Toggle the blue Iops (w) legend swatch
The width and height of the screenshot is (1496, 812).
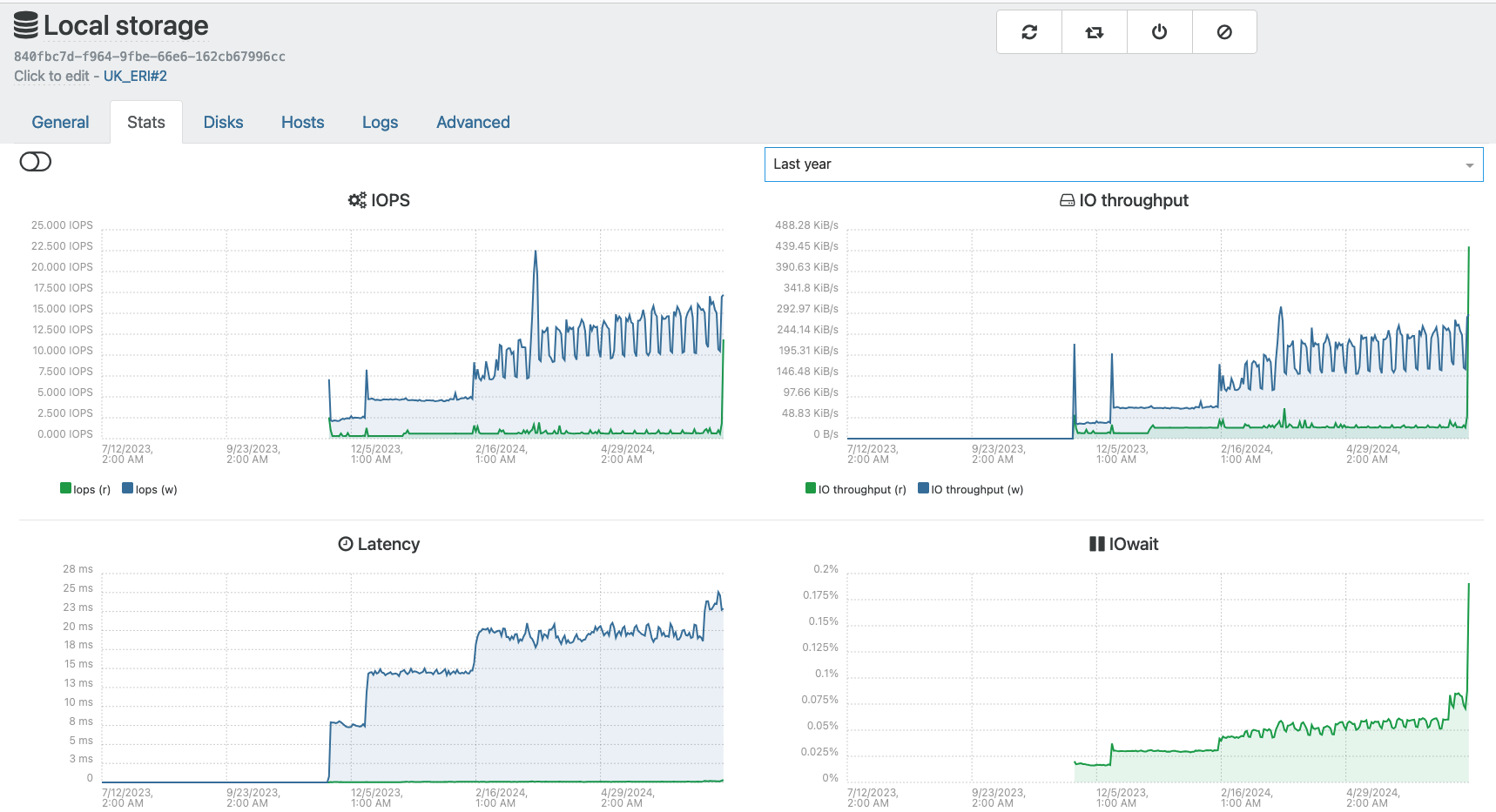127,488
